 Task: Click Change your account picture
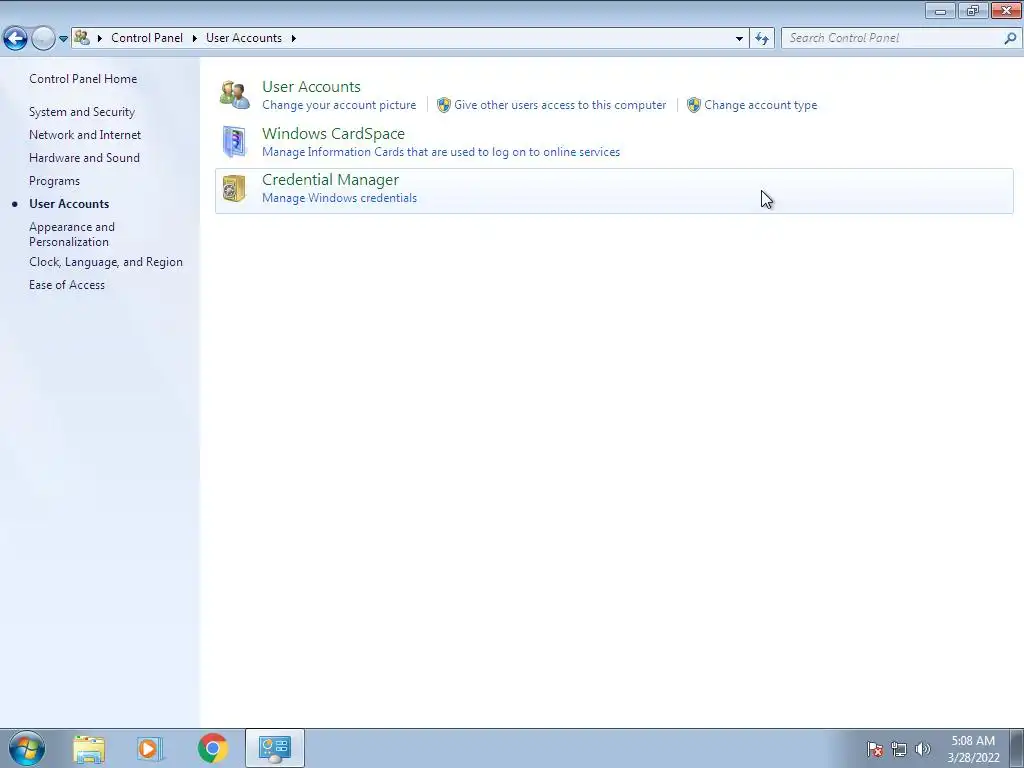pos(339,105)
